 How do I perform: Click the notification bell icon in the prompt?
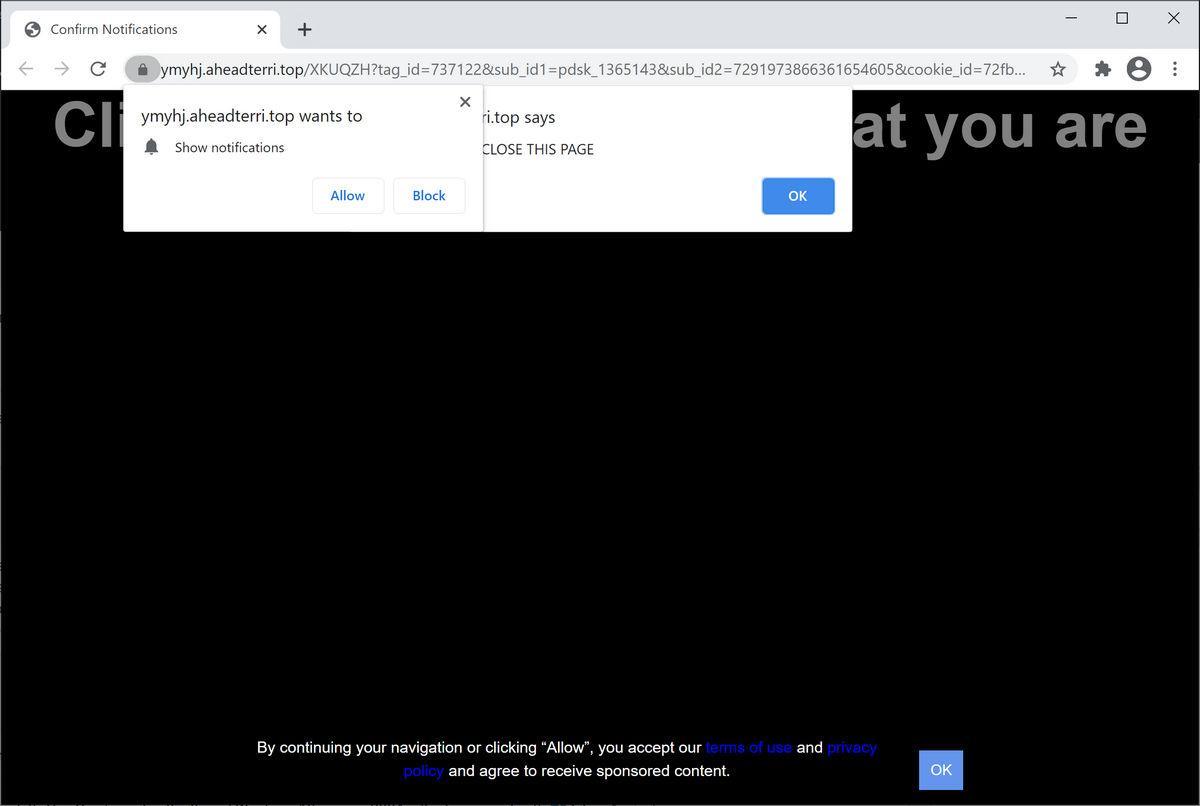151,147
